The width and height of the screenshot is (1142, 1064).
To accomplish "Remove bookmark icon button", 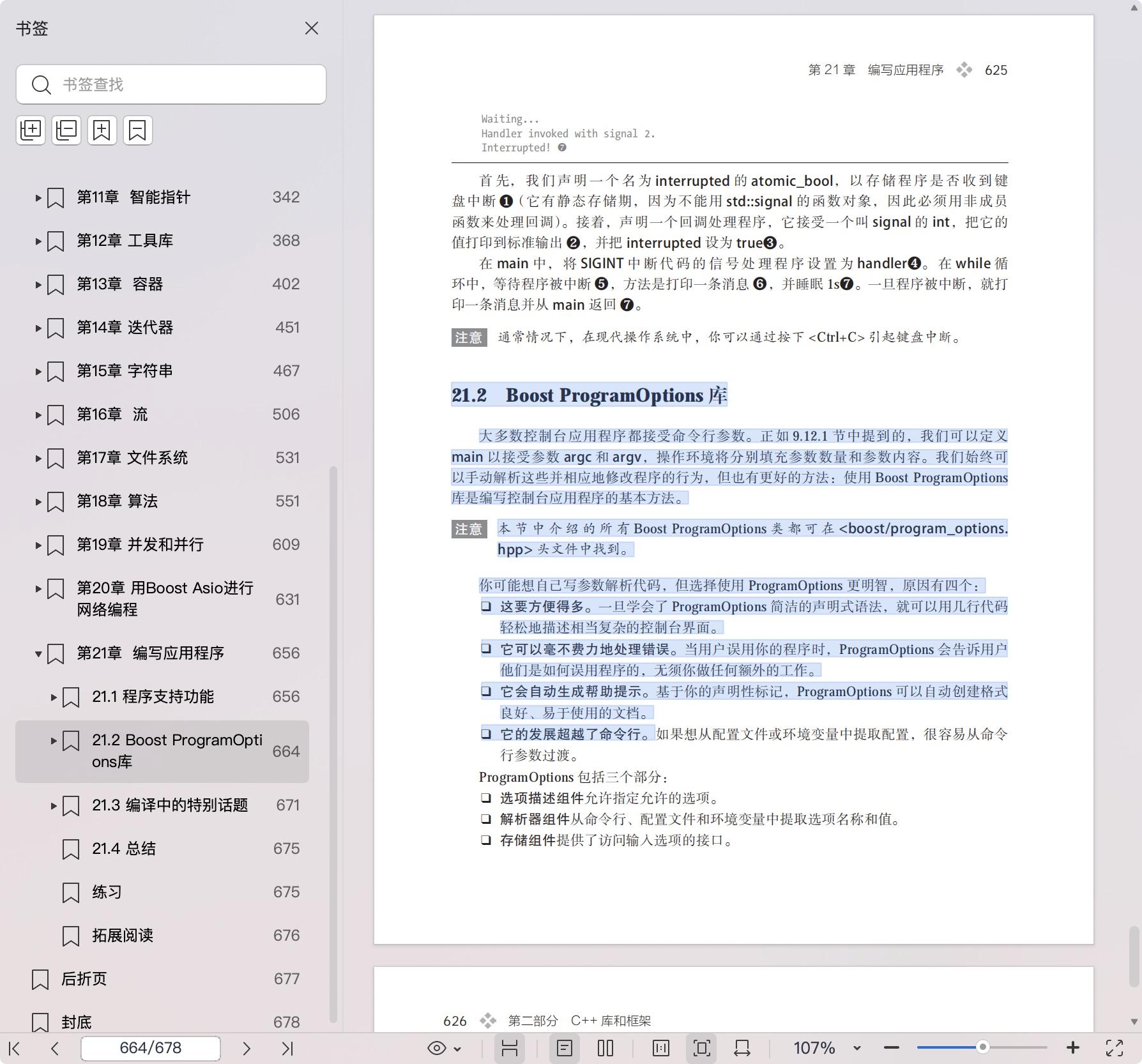I will [138, 130].
